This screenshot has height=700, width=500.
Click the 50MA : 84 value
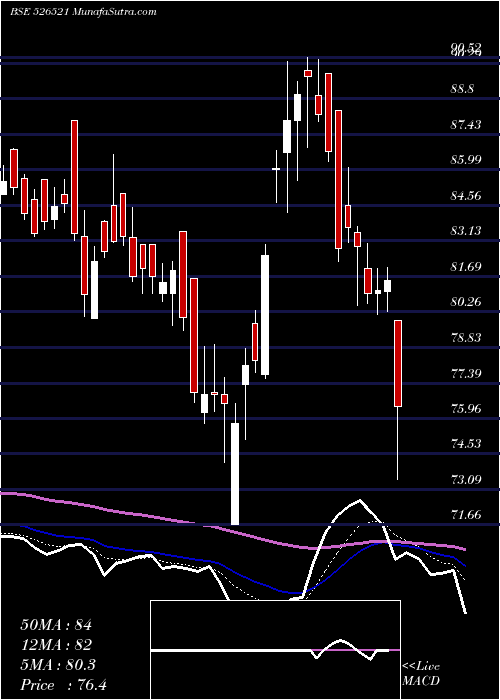pos(56,625)
